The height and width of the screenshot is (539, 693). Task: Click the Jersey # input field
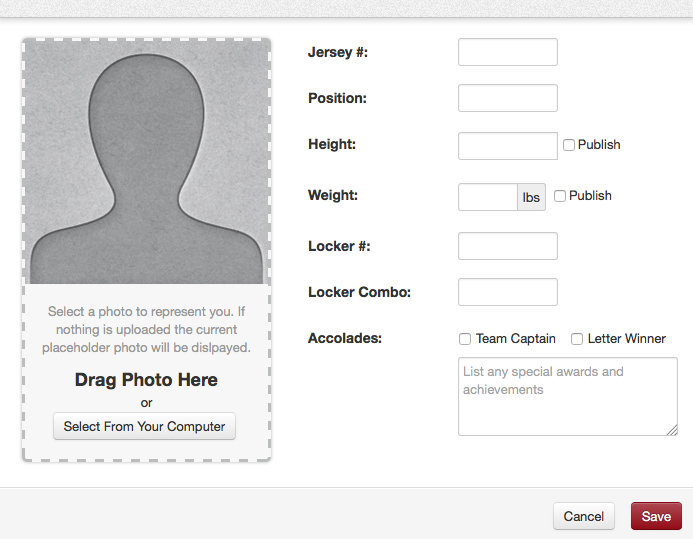(x=507, y=52)
